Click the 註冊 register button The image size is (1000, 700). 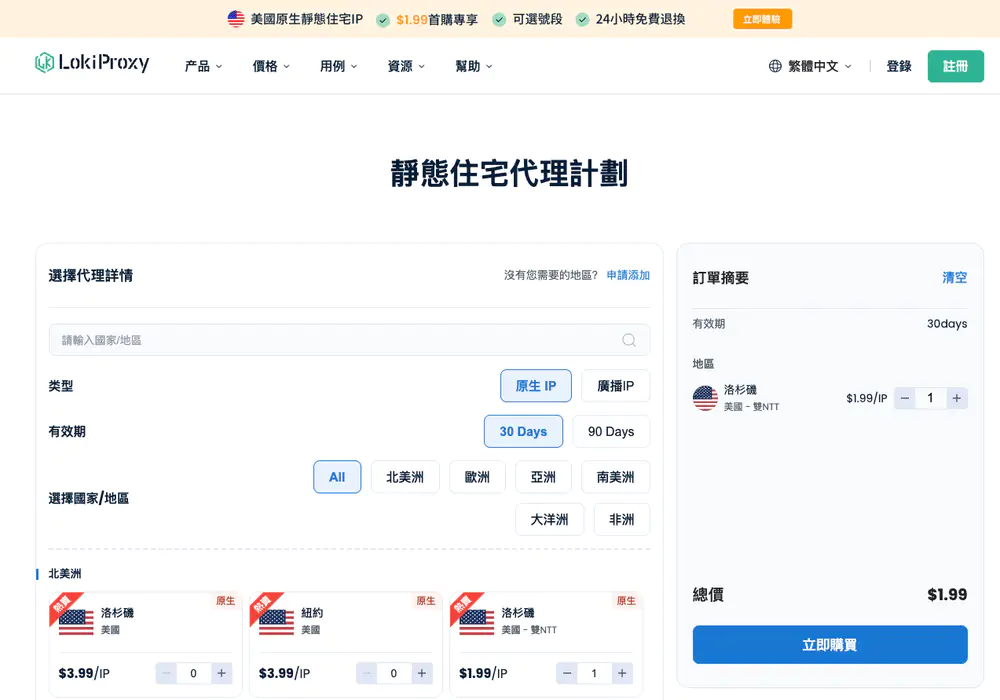[955, 66]
